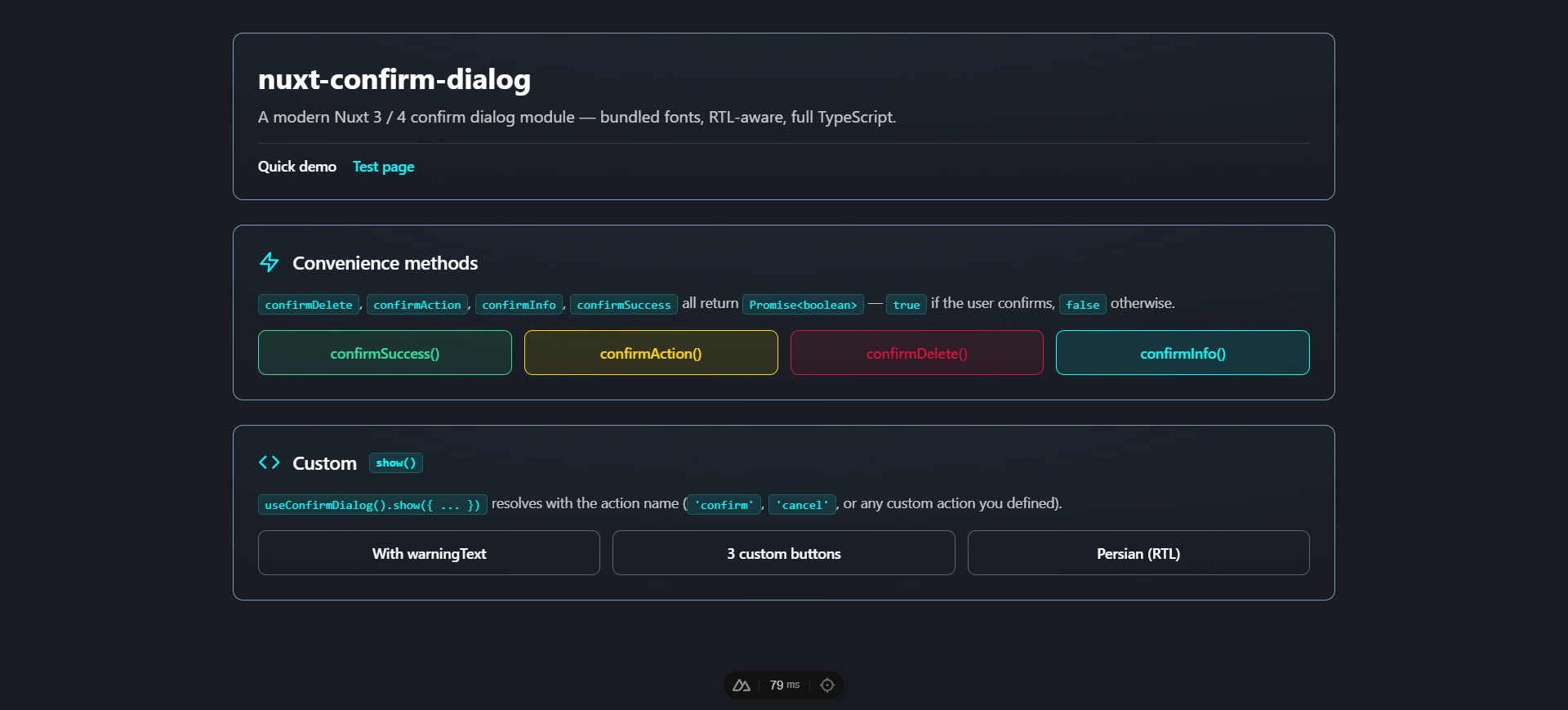Open the Quick demo tab
The image size is (1568, 710).
click(x=297, y=167)
